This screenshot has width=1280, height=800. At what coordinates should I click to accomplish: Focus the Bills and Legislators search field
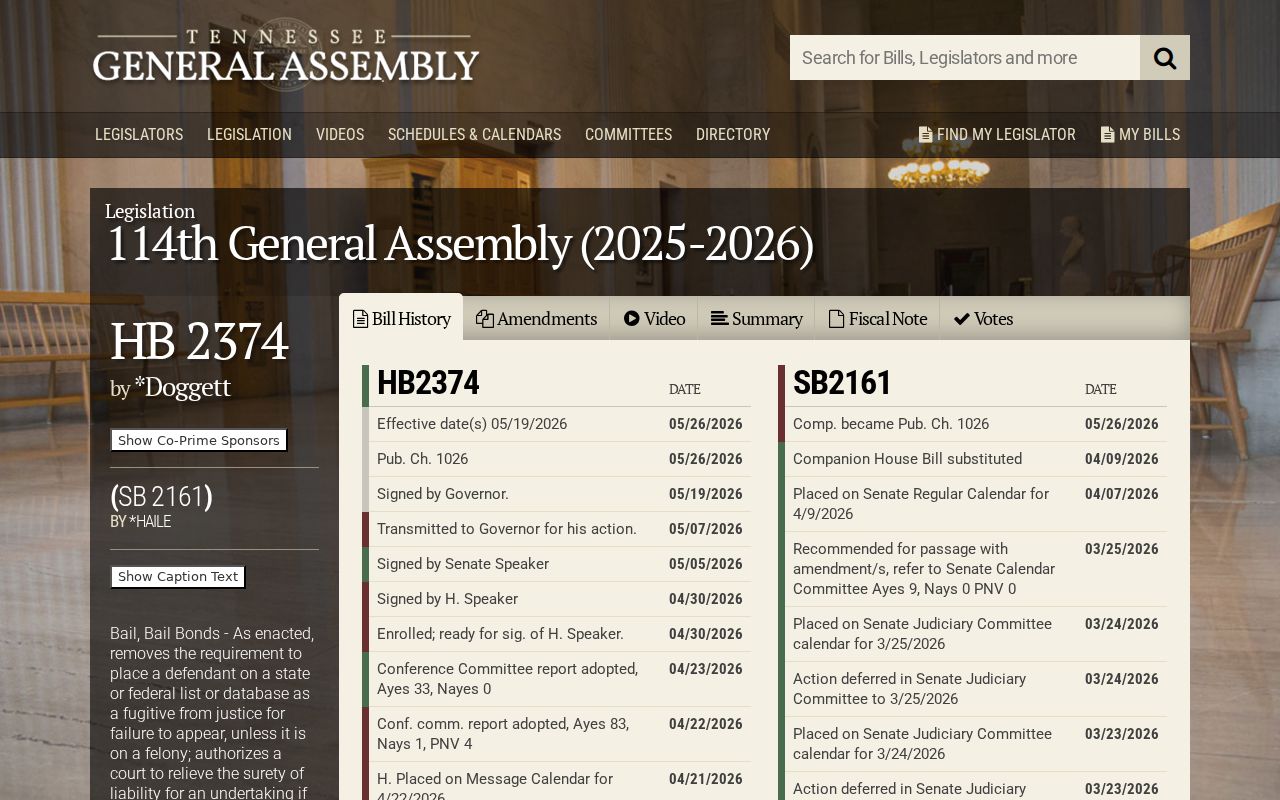[965, 58]
